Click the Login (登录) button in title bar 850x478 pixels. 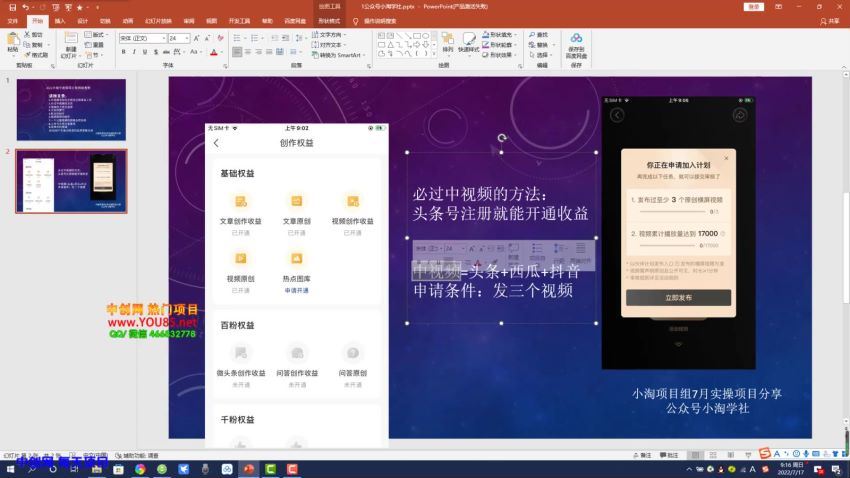[x=754, y=7]
